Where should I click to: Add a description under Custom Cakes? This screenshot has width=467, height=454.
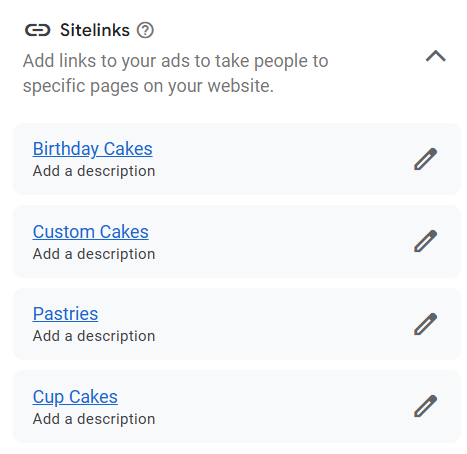(x=94, y=254)
